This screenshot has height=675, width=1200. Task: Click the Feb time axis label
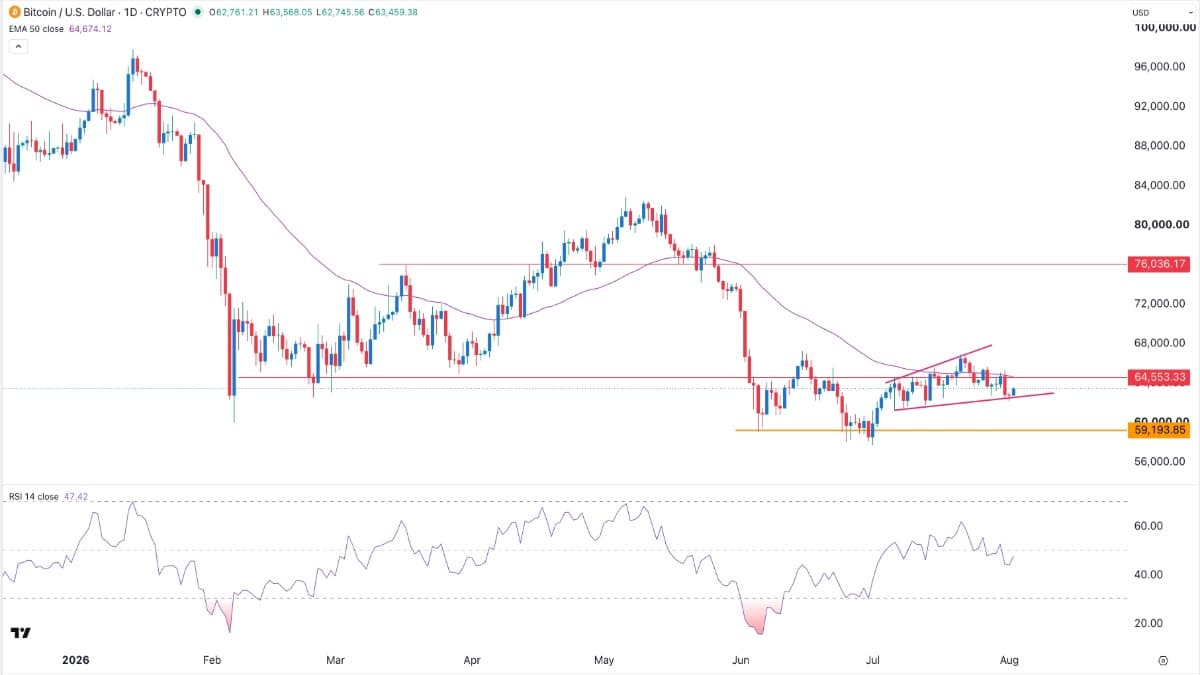tap(211, 660)
